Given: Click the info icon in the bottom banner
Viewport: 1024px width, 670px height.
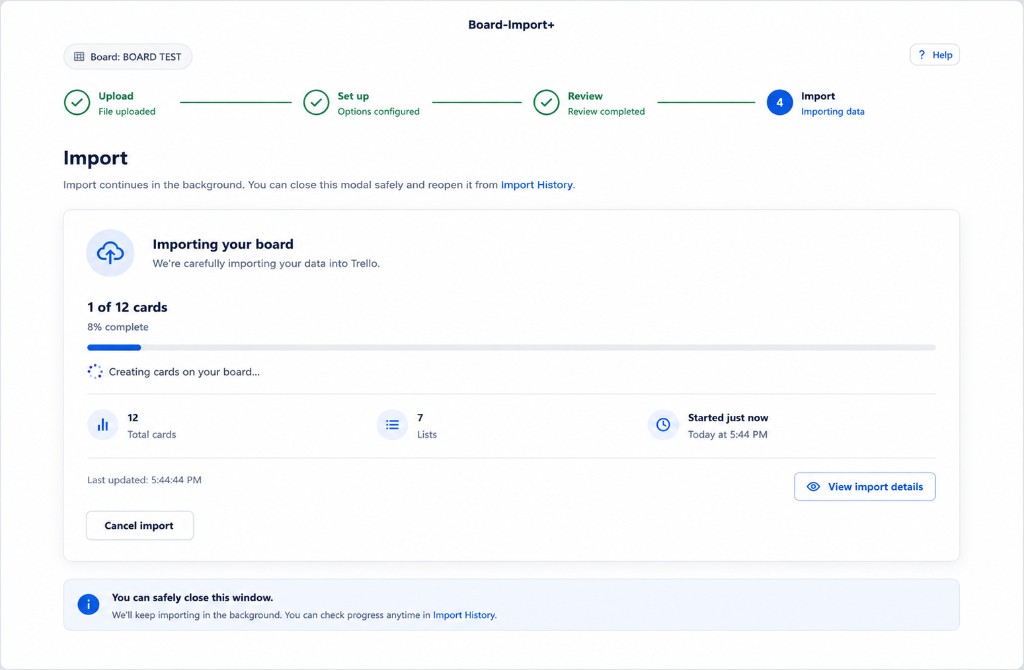Looking at the screenshot, I should pyautogui.click(x=88, y=605).
